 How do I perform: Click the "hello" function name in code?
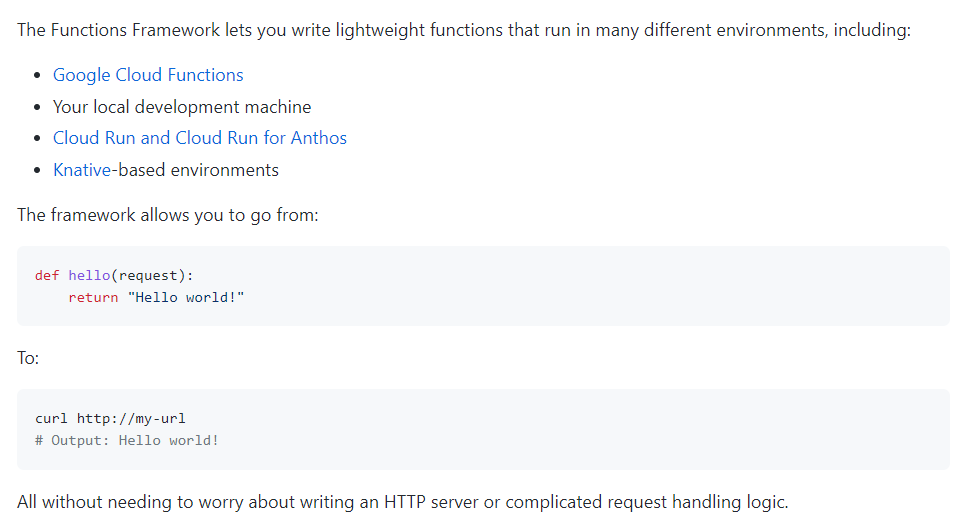89,275
